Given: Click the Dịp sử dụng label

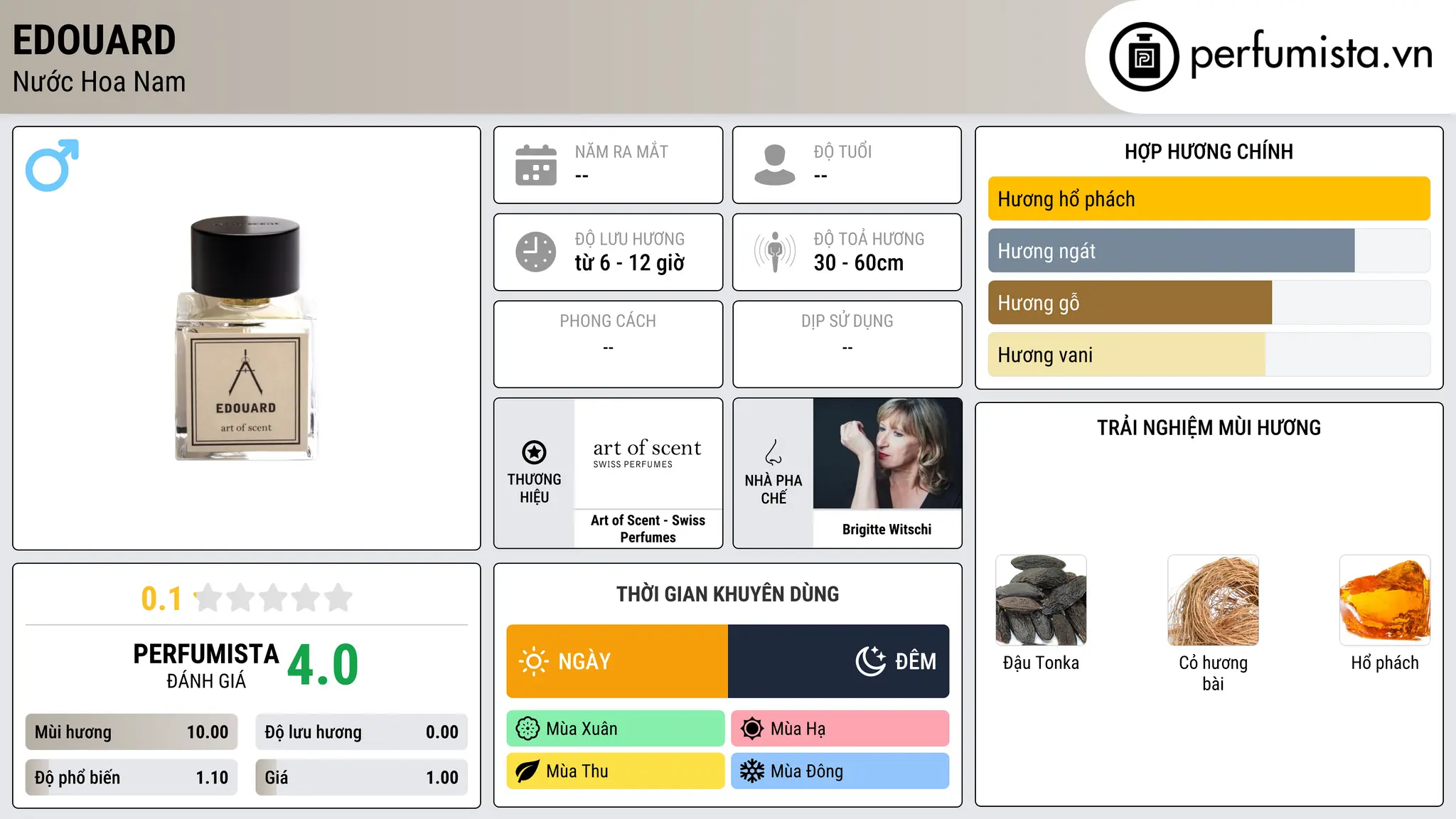Looking at the screenshot, I should coord(847,321).
